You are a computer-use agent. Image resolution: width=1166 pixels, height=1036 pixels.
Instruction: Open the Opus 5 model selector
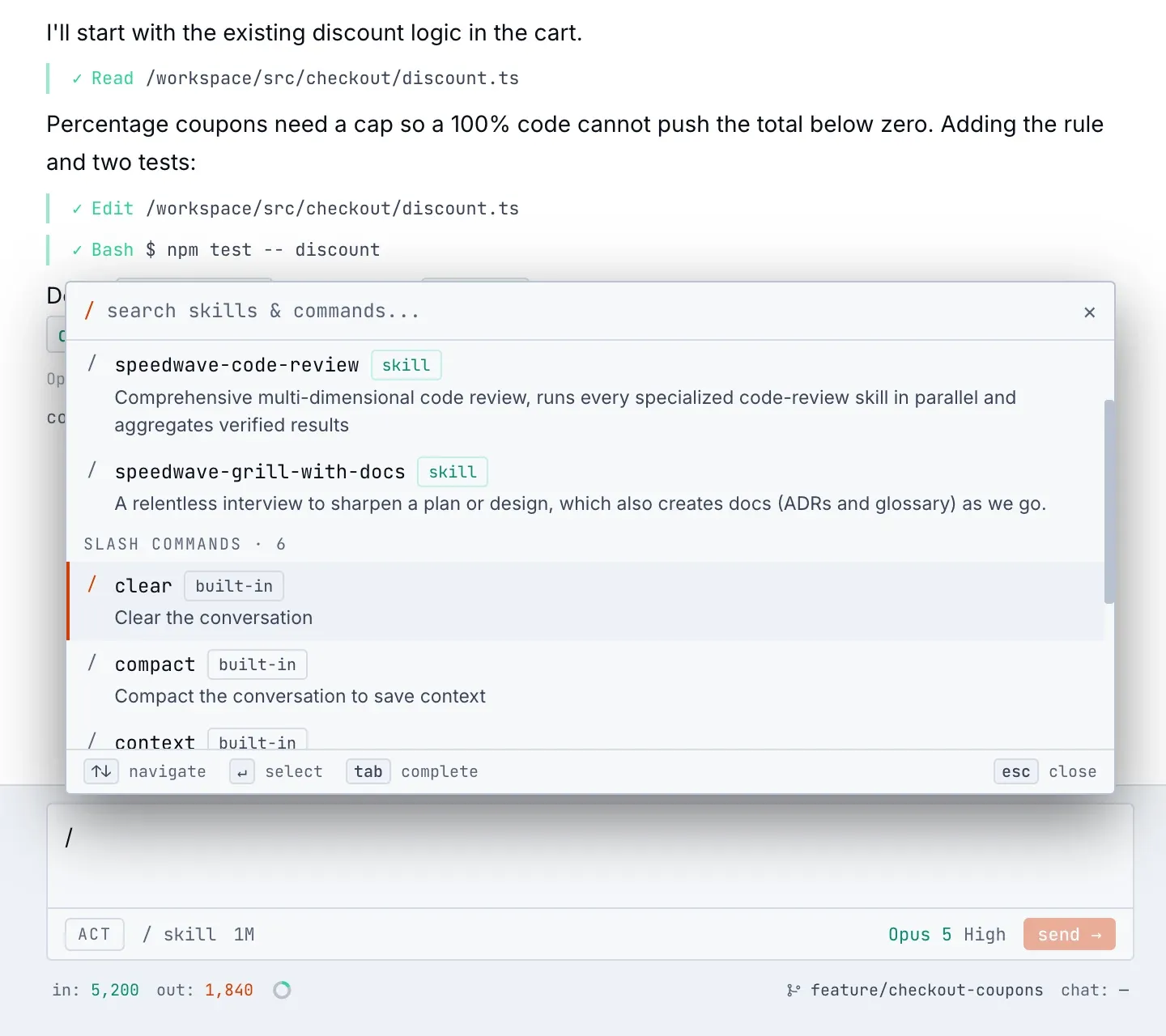click(x=919, y=935)
